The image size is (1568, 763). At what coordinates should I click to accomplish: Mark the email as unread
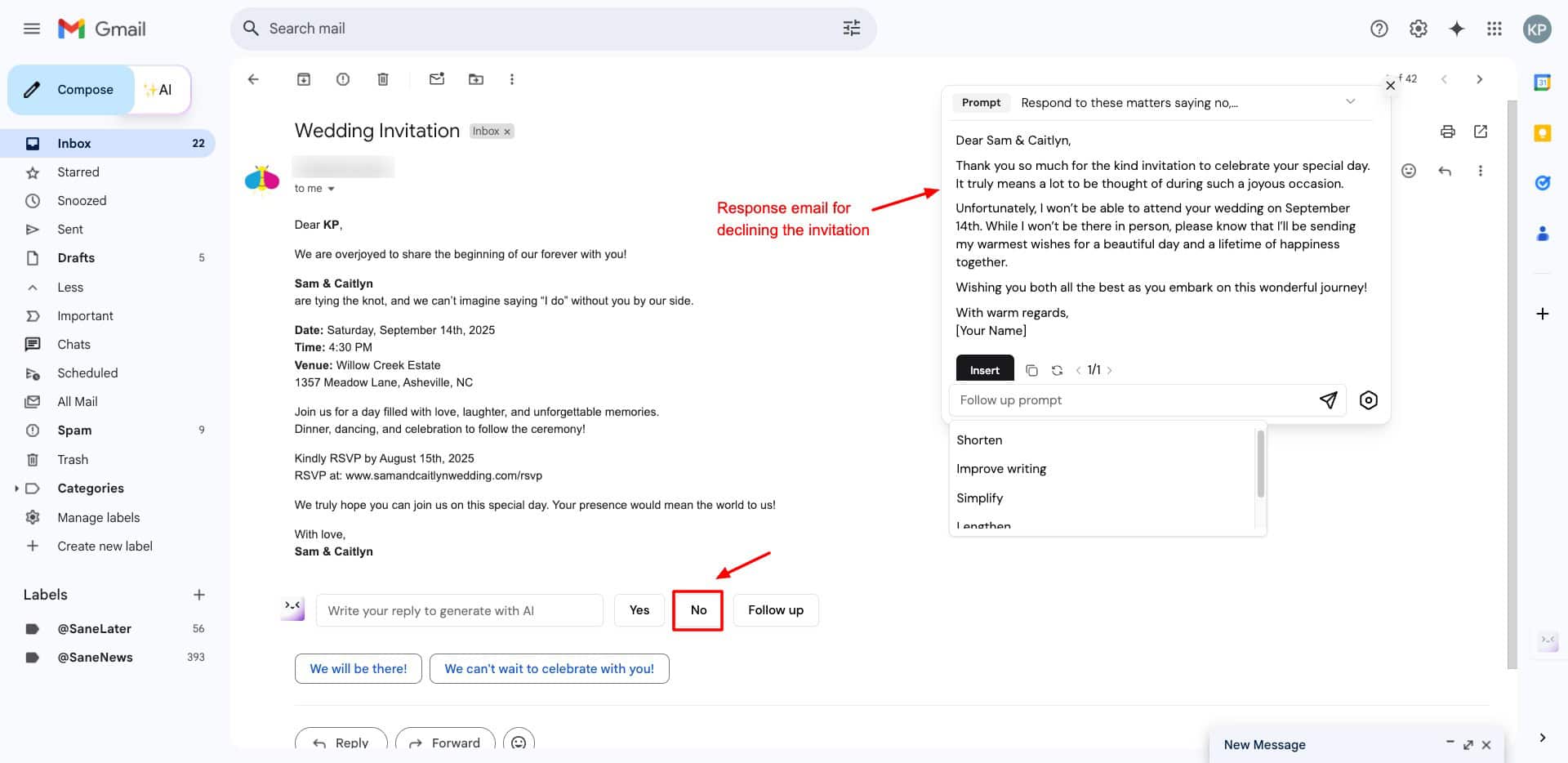(x=437, y=79)
